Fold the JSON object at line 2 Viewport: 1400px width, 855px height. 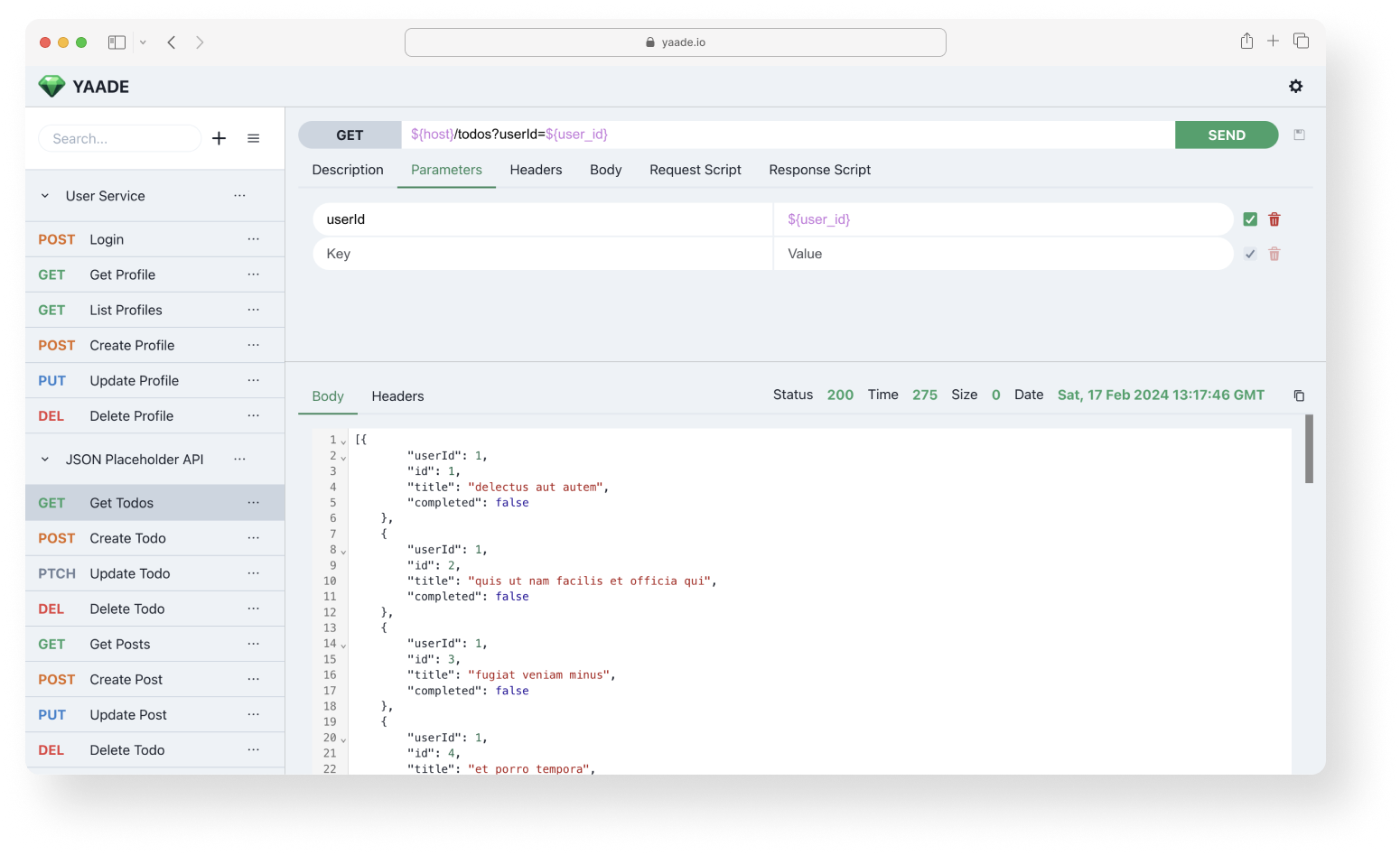pos(343,458)
